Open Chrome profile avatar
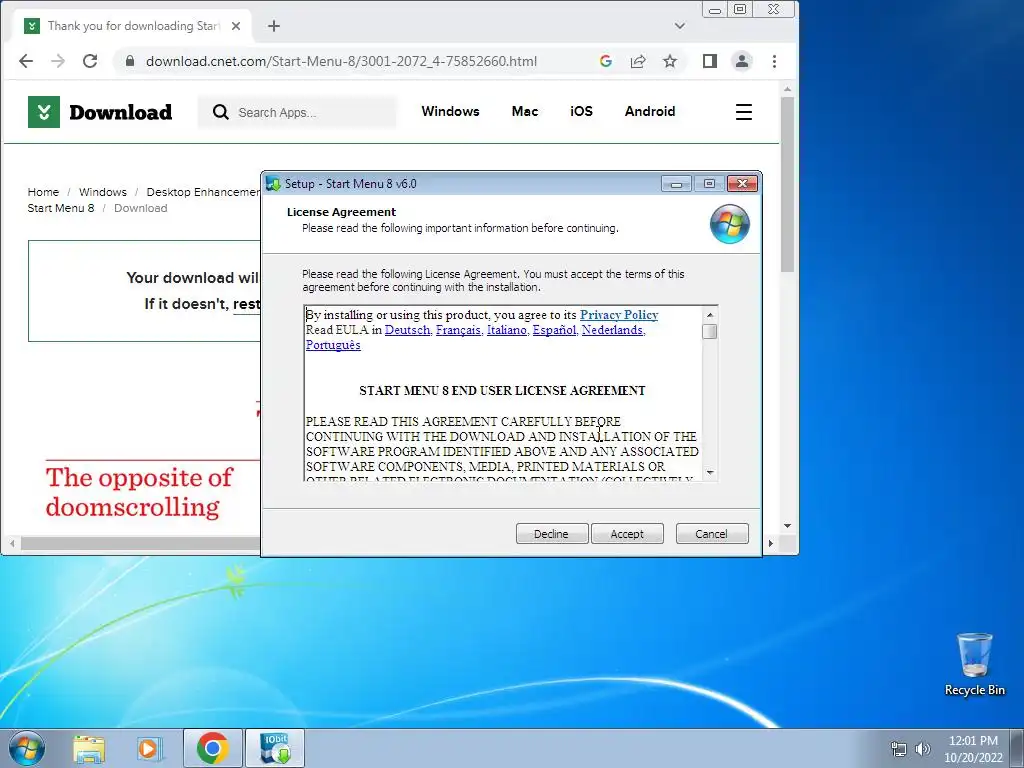The image size is (1024, 768). (x=742, y=61)
